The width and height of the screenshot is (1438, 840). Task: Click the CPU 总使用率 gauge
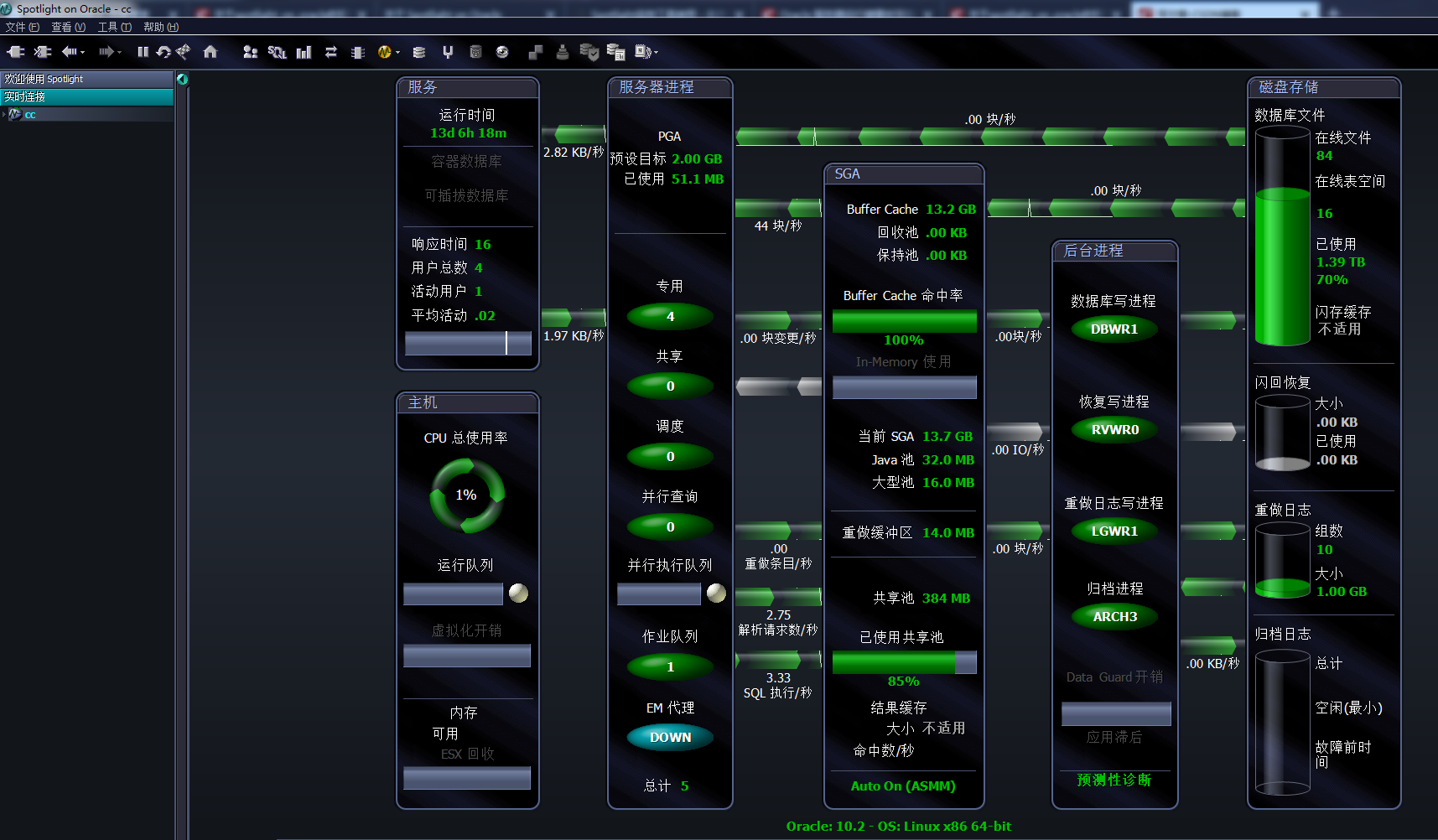(467, 495)
